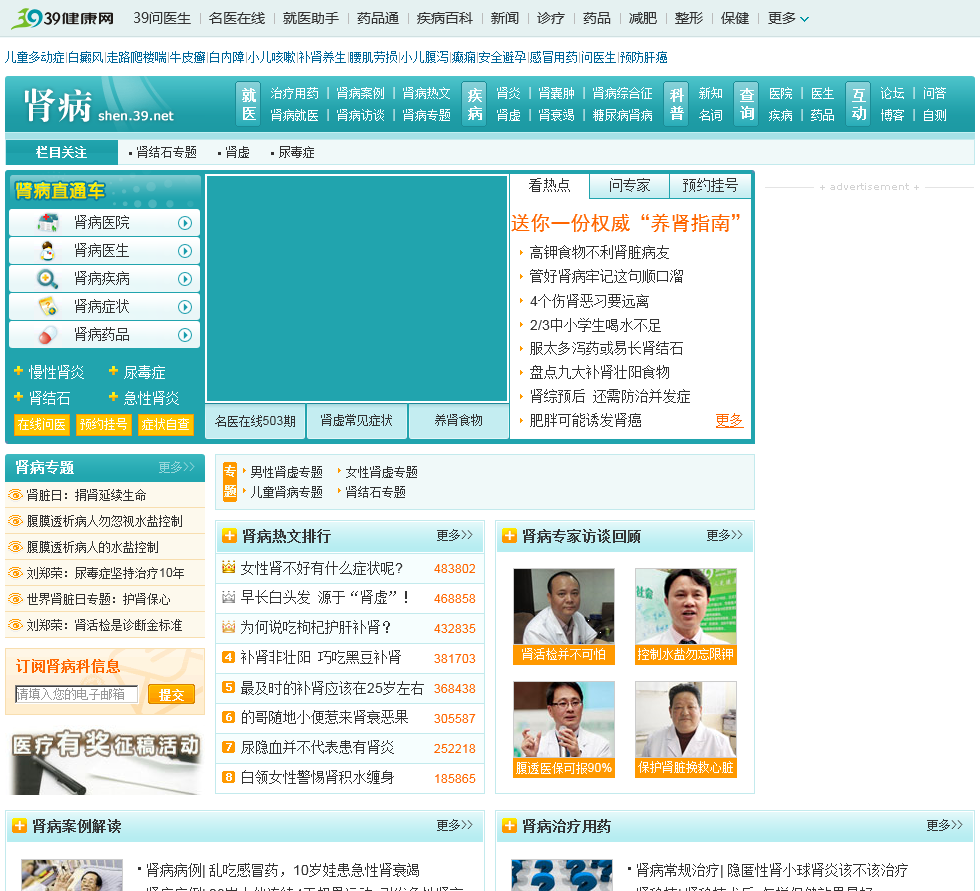
Task: Open 儿童多动症 quick link
Action: click(34, 57)
